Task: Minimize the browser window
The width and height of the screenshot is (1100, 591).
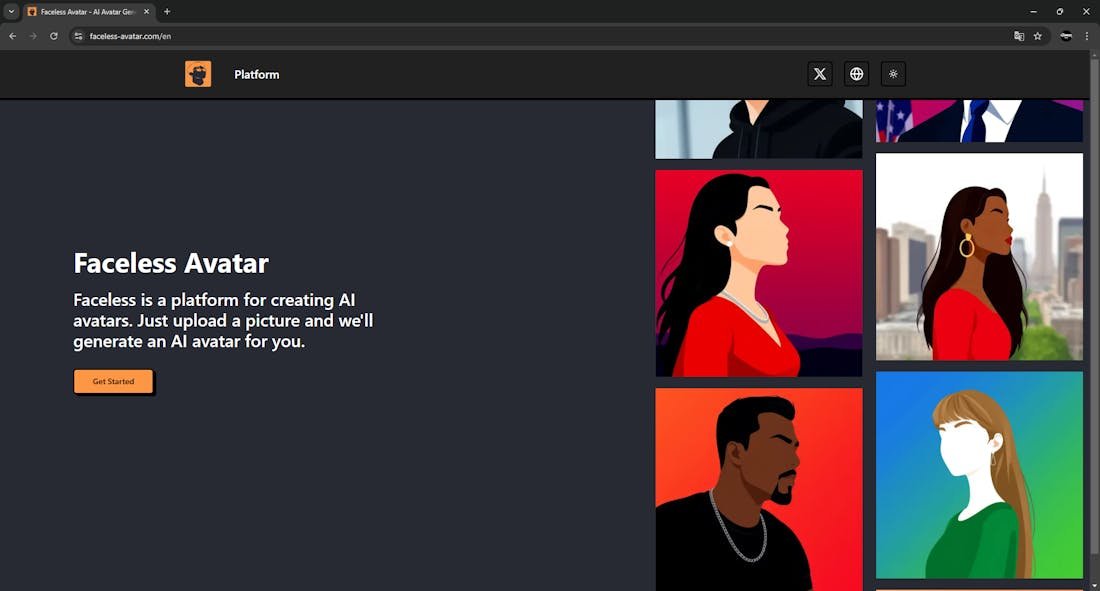Action: 1033,11
